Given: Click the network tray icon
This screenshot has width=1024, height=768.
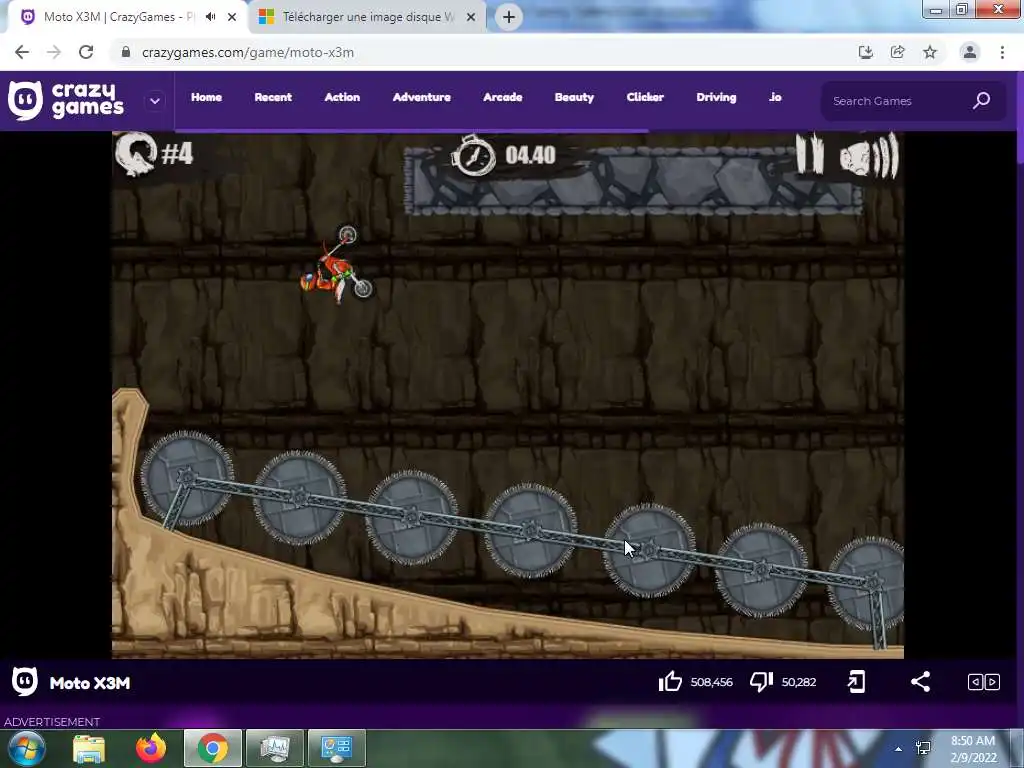Looking at the screenshot, I should pos(923,748).
